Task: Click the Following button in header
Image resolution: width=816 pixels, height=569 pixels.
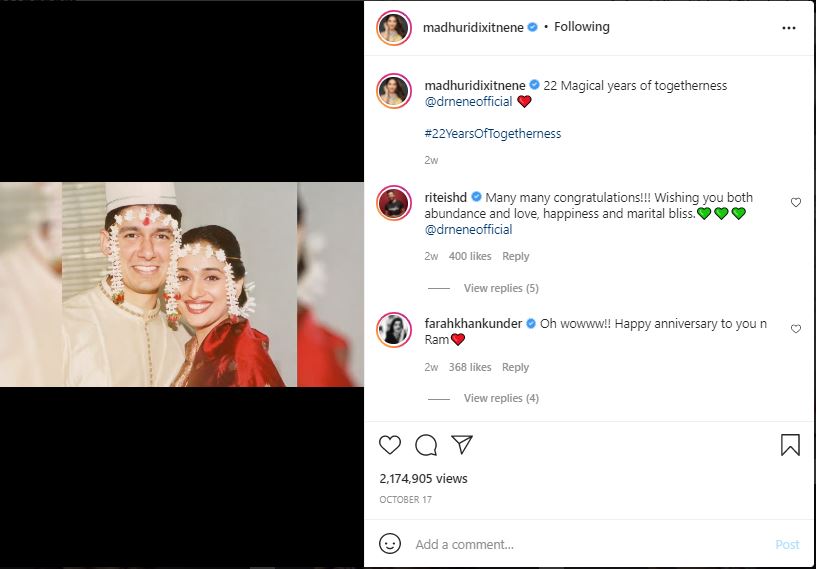Action: coord(581,27)
